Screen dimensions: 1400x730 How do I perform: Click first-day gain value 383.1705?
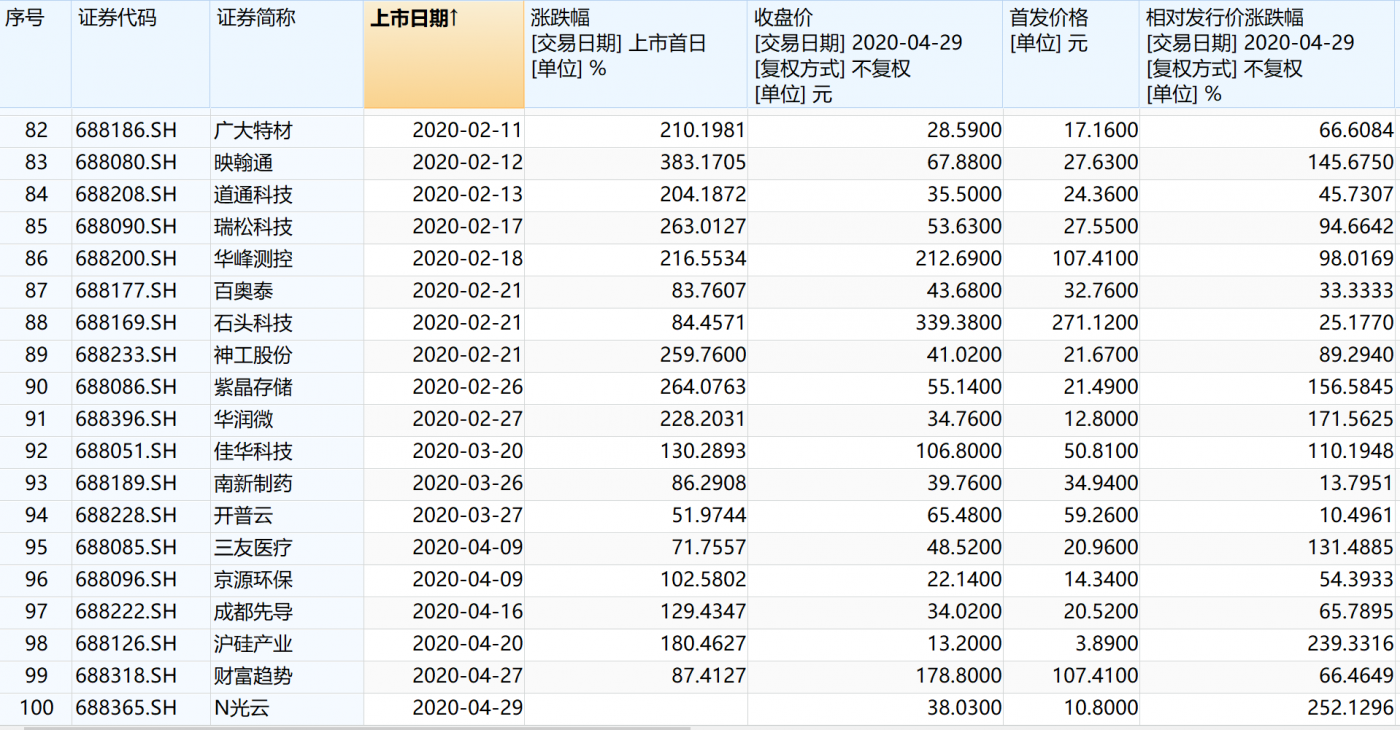pyautogui.click(x=703, y=163)
